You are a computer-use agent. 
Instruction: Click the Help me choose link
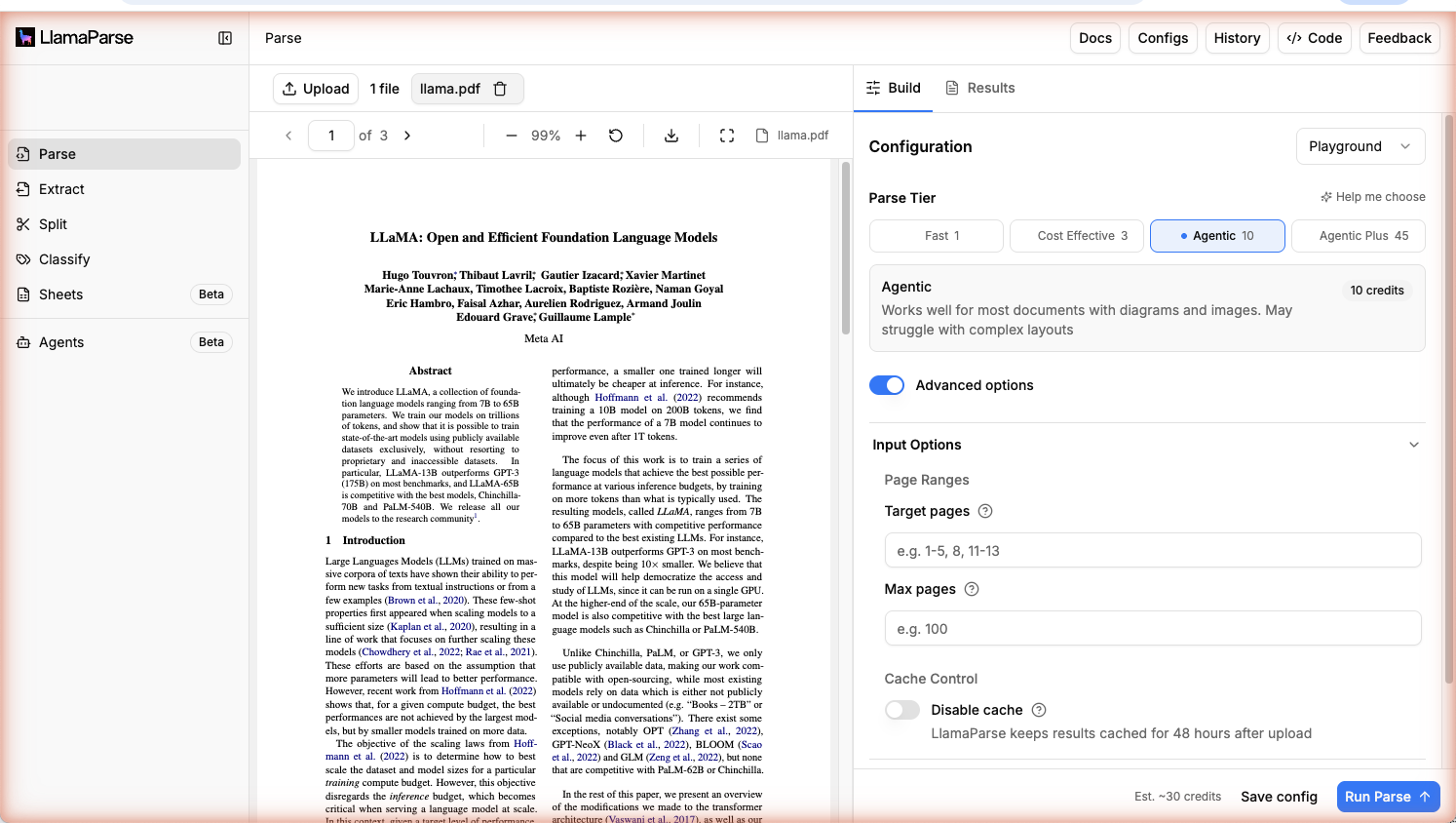[x=1372, y=196]
